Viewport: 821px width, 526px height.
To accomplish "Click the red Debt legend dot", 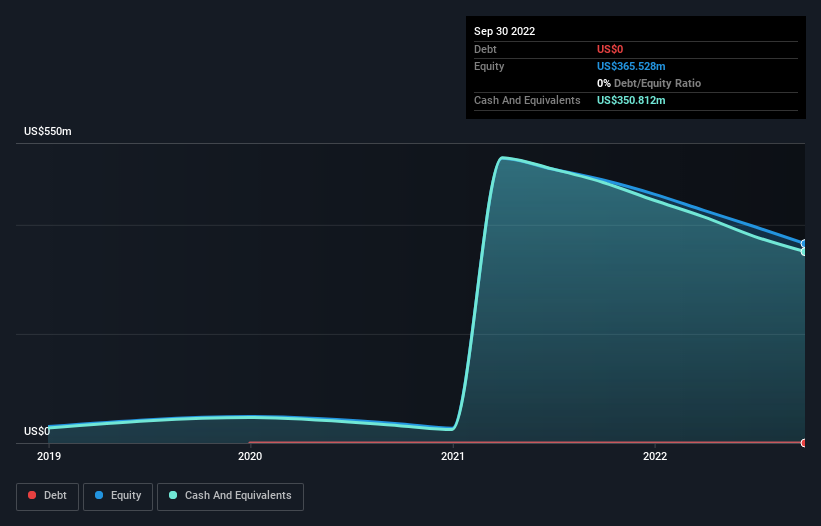I will pyautogui.click(x=32, y=495).
